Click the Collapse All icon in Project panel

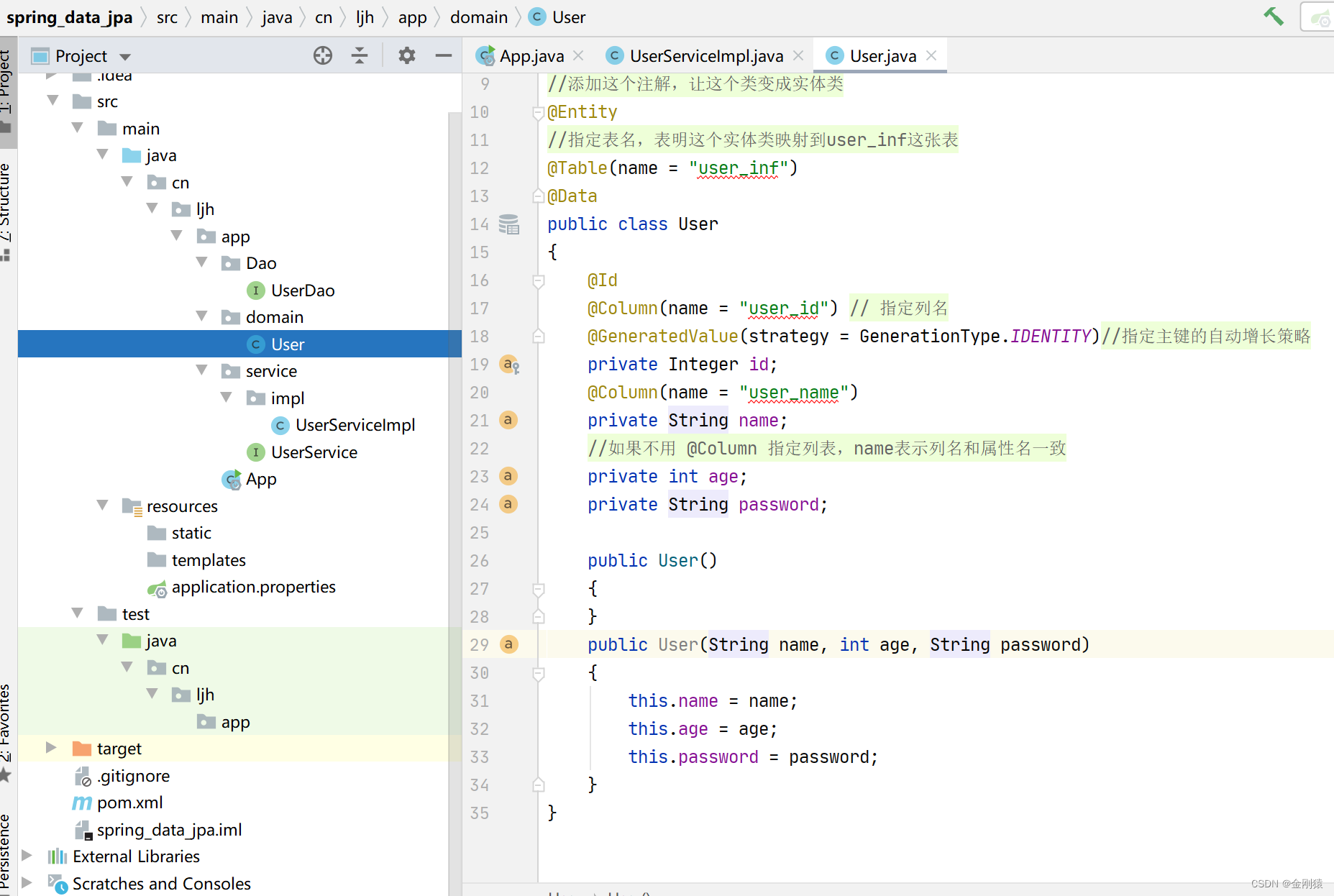click(x=360, y=55)
